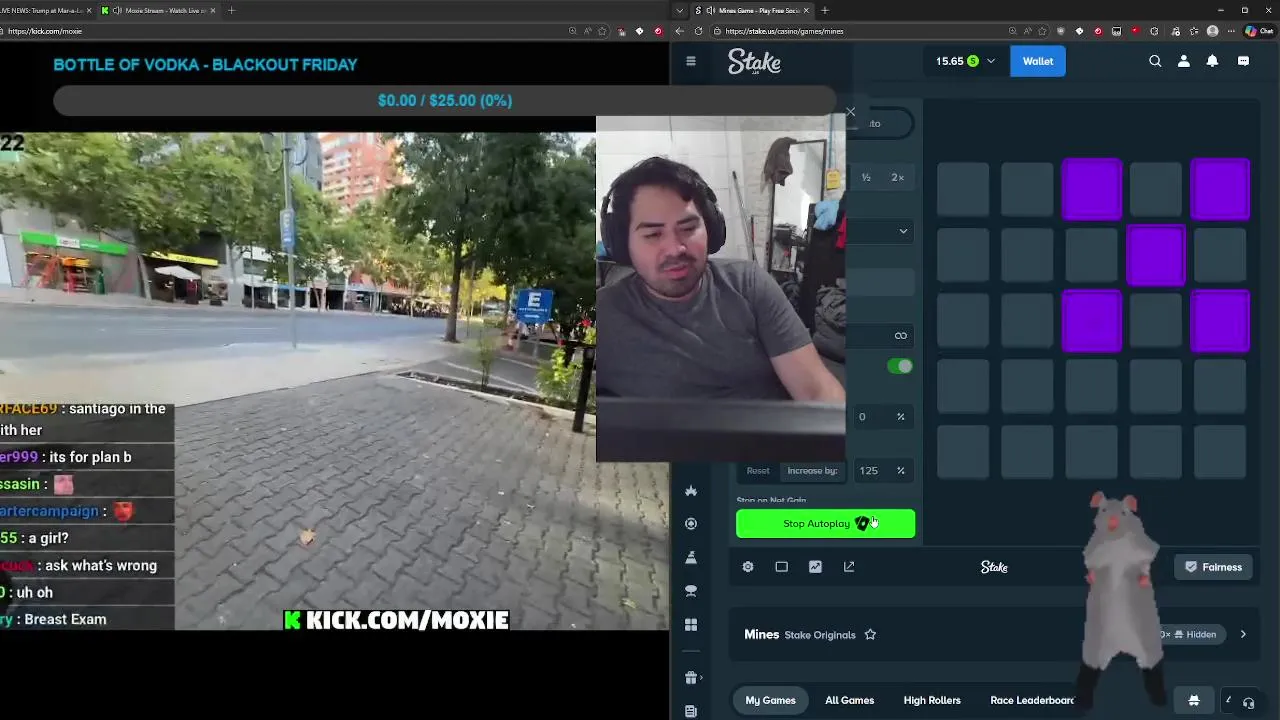Screen dimensions: 1280x720
Task: Open tab search chevron in Stake window
Action: [x=681, y=10]
